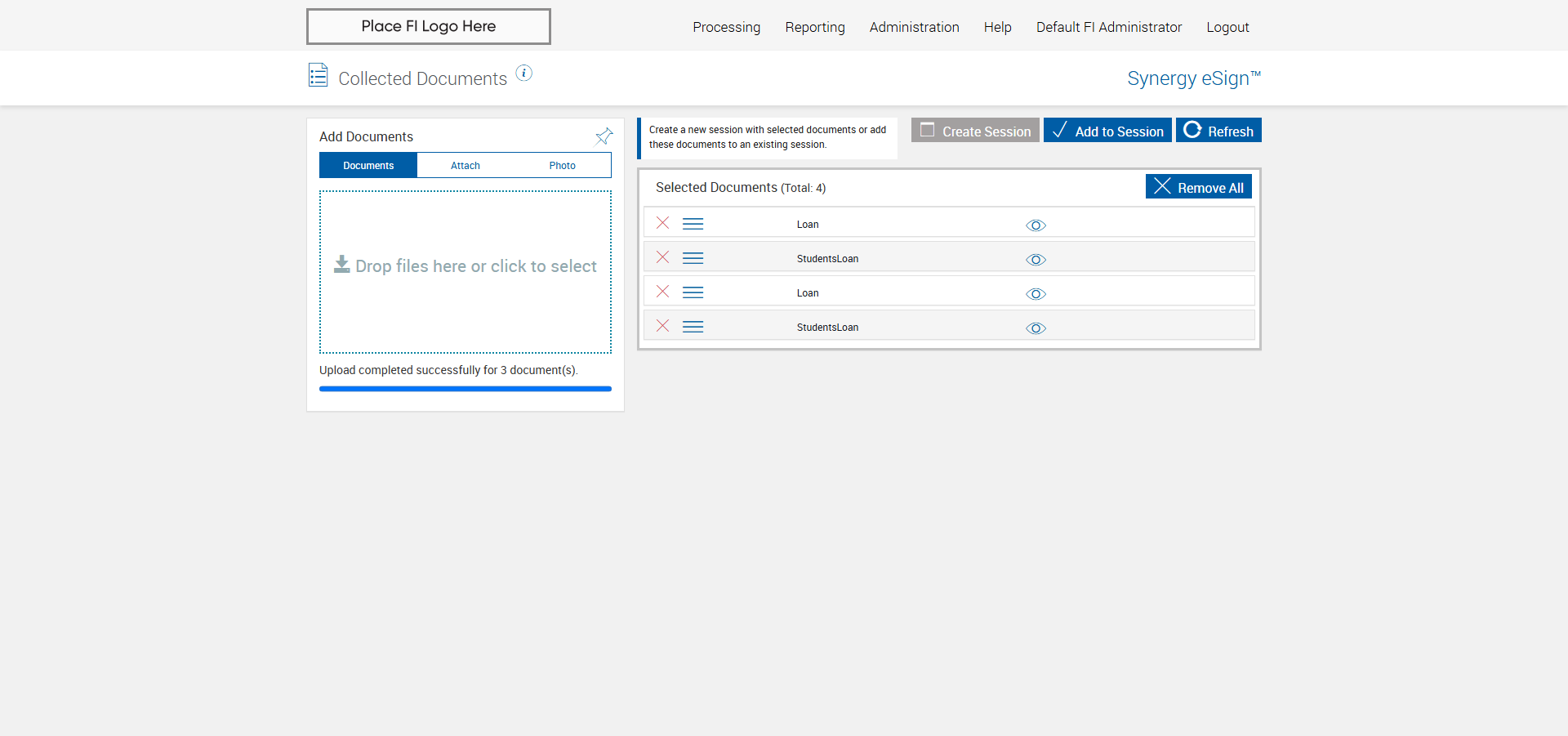Click the upload progress bar
The height and width of the screenshot is (736, 1568).
pos(465,389)
